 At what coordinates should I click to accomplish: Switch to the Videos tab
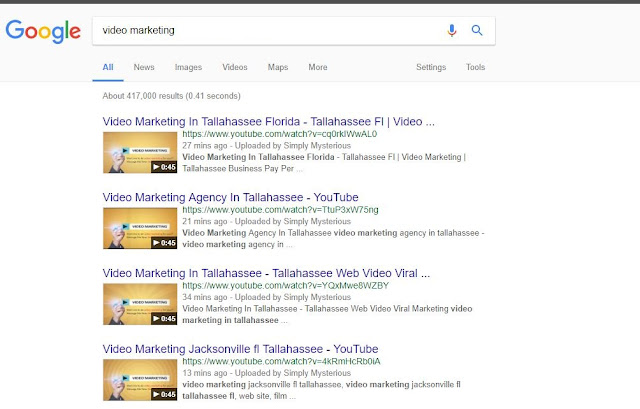point(235,67)
